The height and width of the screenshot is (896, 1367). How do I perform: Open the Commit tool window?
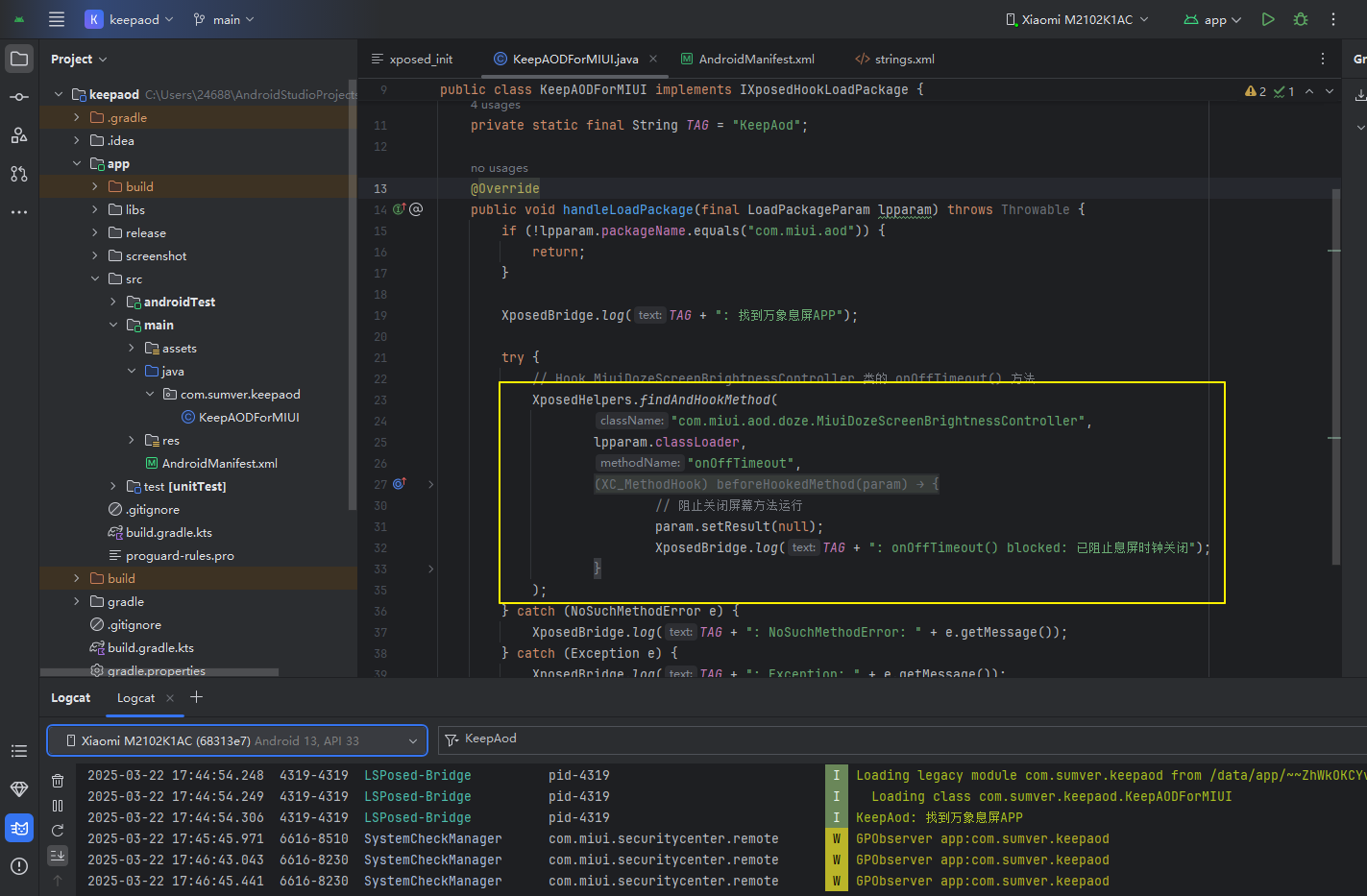click(x=19, y=97)
